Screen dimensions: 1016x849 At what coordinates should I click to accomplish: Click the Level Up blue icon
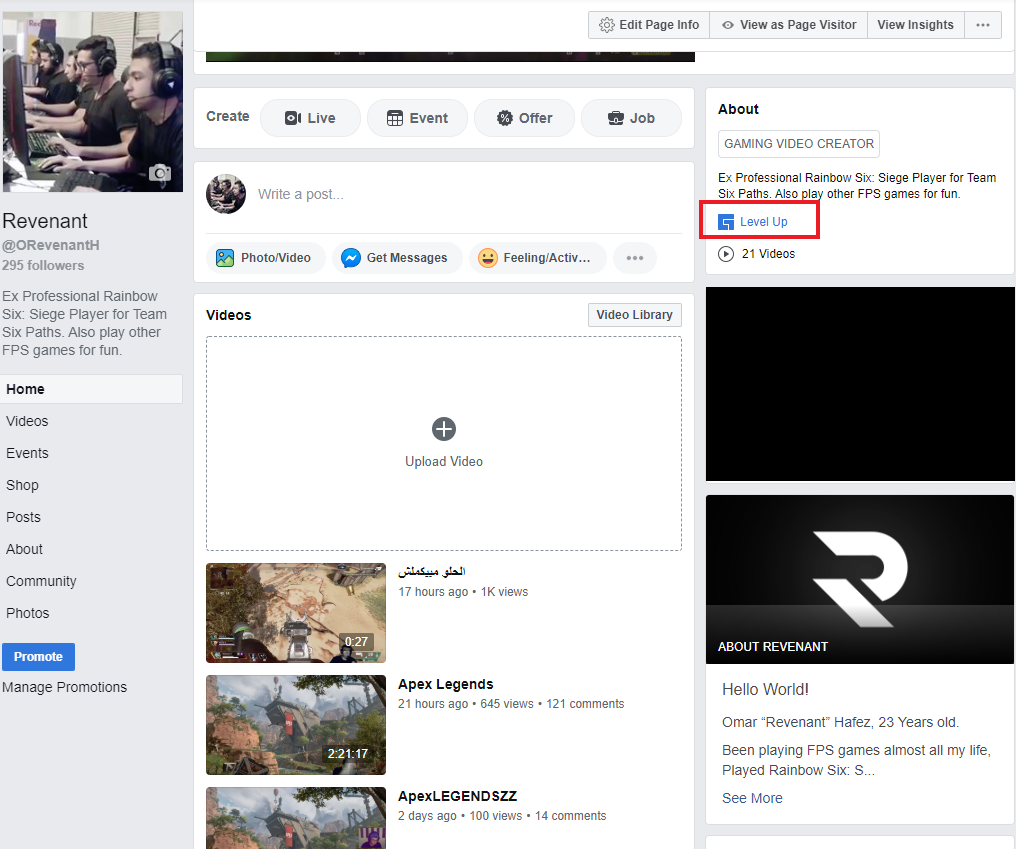(726, 222)
